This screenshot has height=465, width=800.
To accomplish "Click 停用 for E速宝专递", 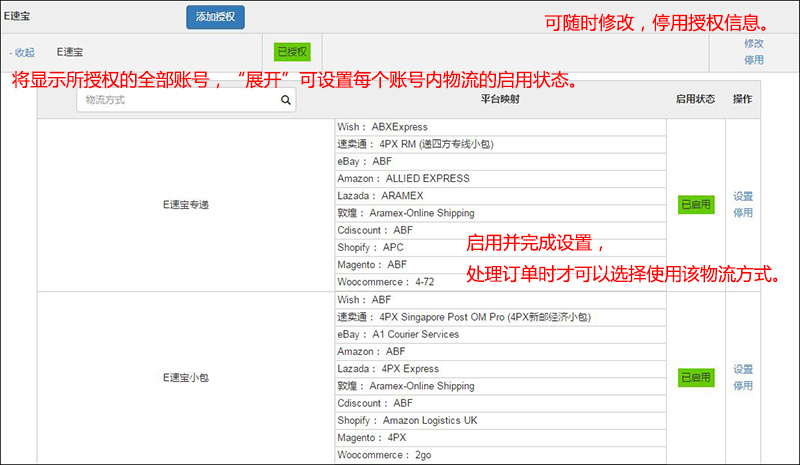I will click(x=743, y=212).
